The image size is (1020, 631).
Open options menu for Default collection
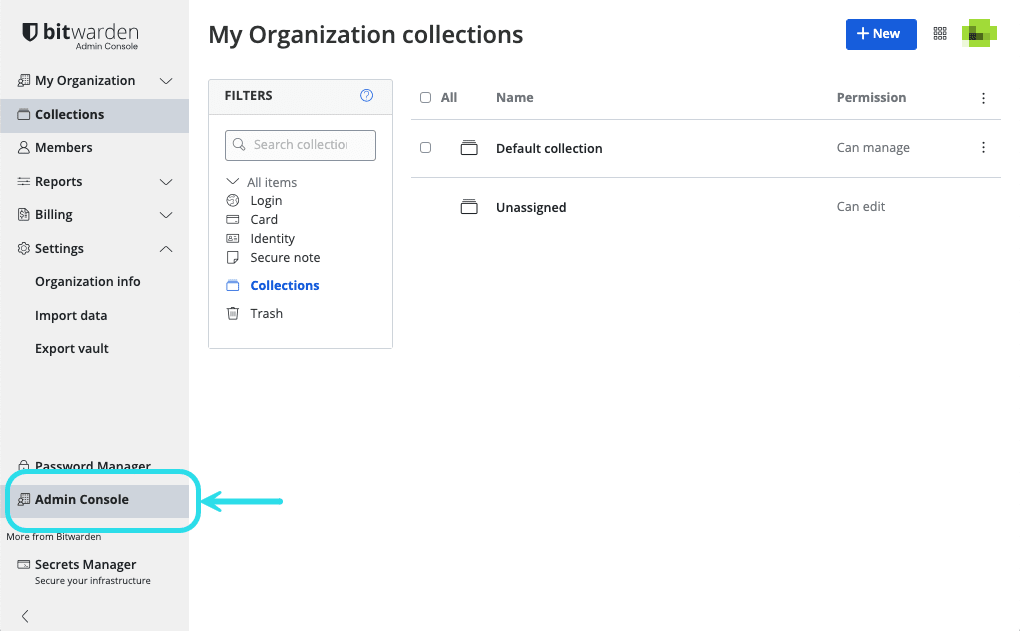[983, 147]
